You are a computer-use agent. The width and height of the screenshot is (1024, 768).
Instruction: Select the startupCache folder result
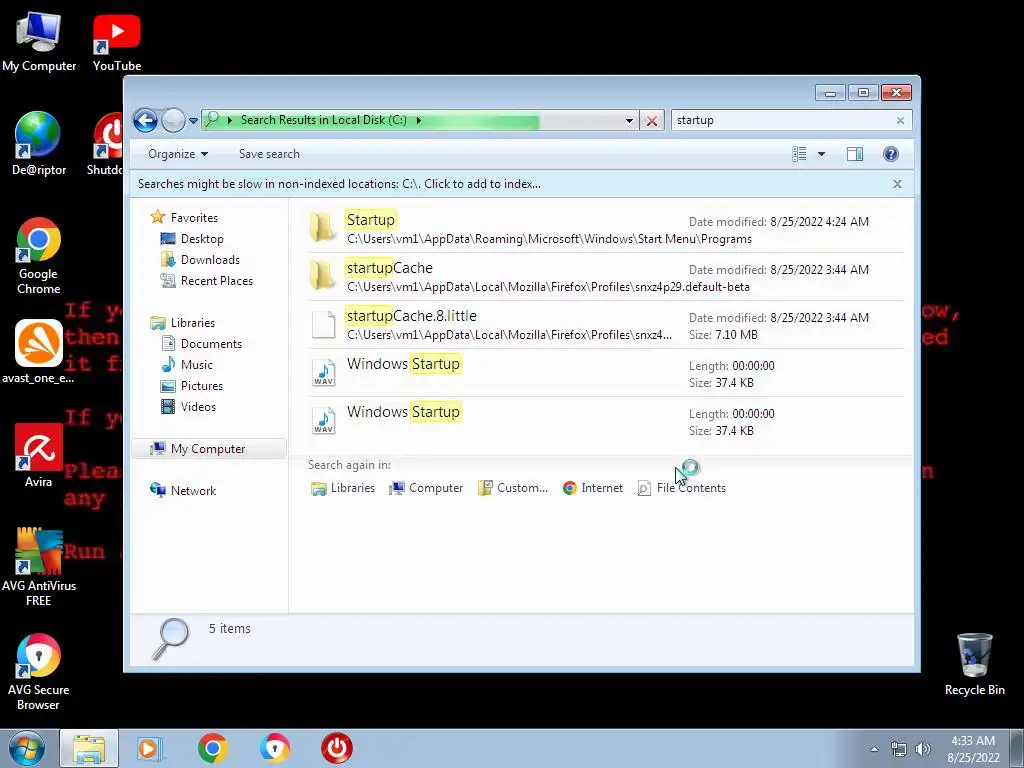606,277
